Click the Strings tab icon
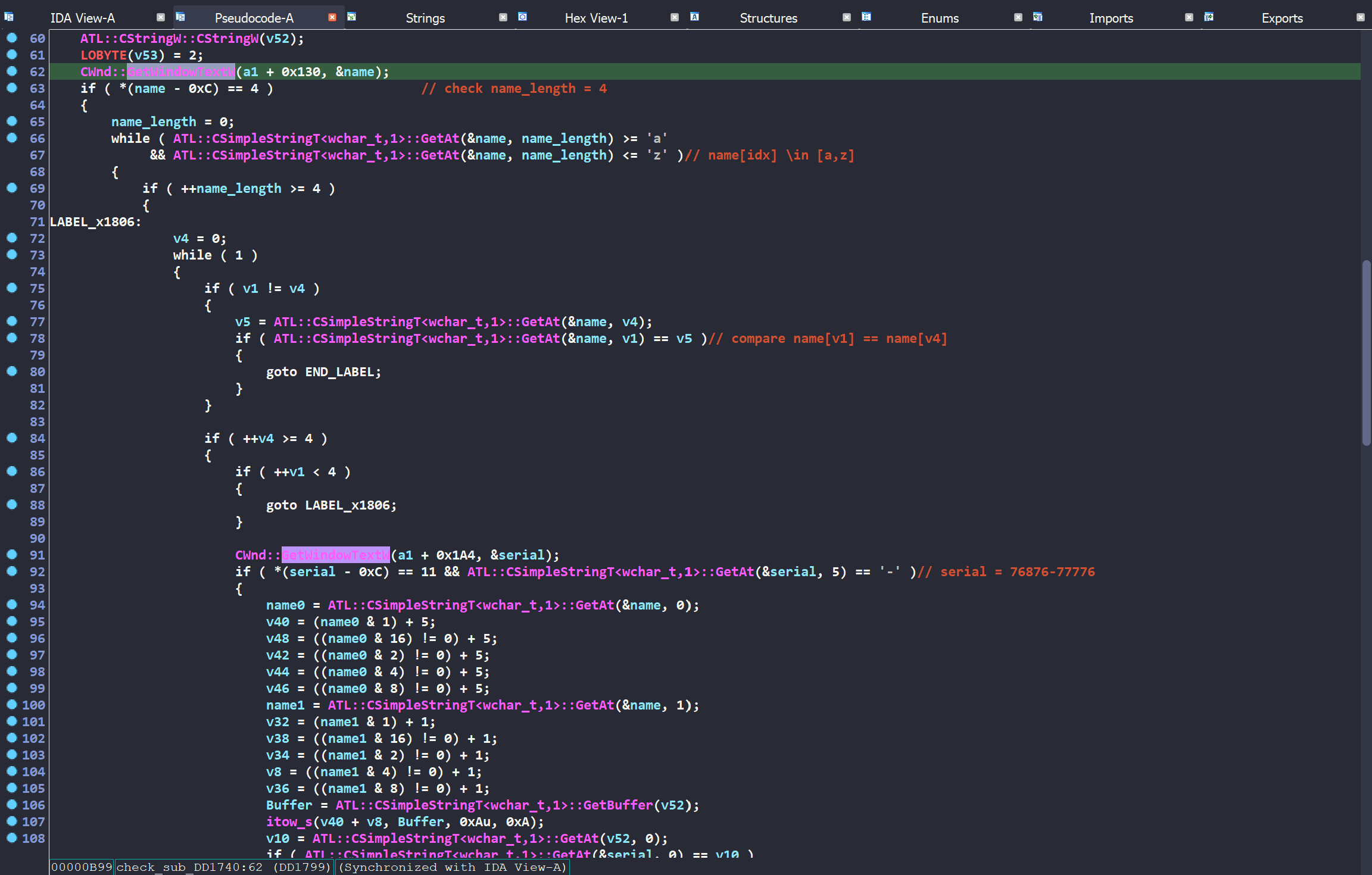Image resolution: width=1372 pixels, height=875 pixels. [x=352, y=17]
